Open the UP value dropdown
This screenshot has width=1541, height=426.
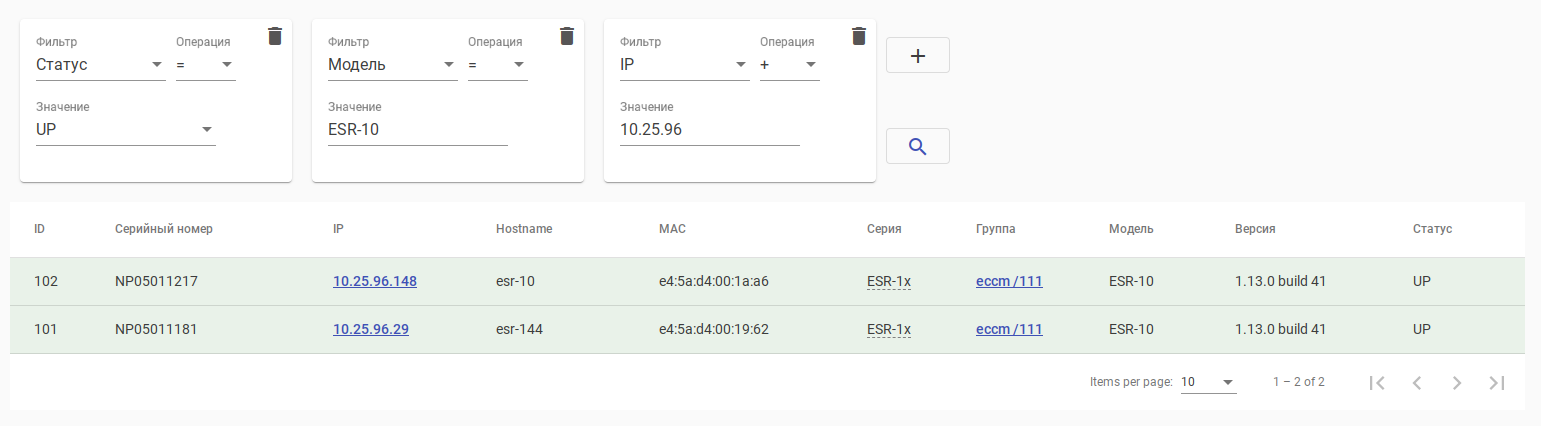(125, 130)
